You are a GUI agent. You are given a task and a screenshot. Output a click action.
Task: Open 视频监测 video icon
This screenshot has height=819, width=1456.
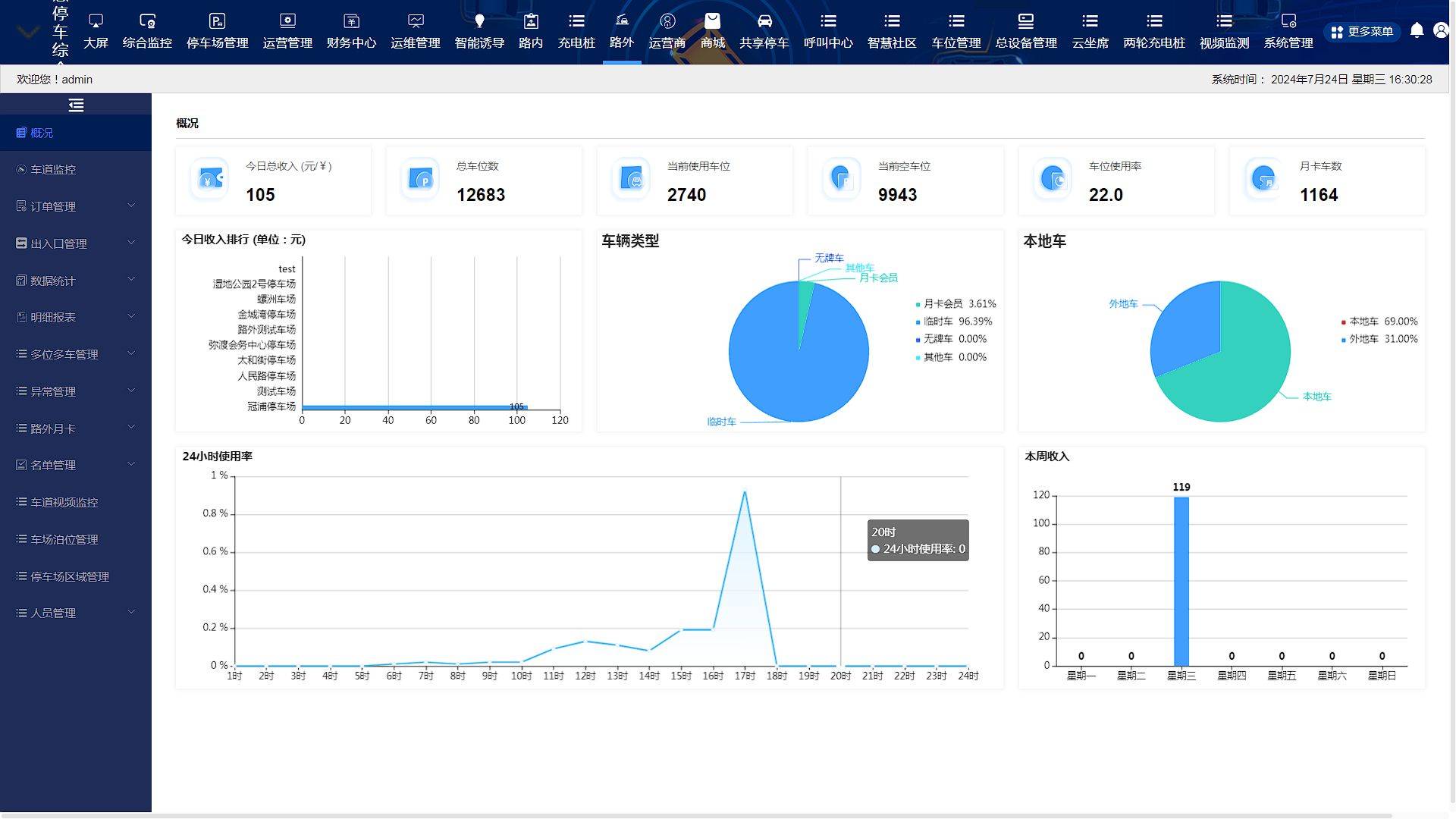coord(1224,21)
